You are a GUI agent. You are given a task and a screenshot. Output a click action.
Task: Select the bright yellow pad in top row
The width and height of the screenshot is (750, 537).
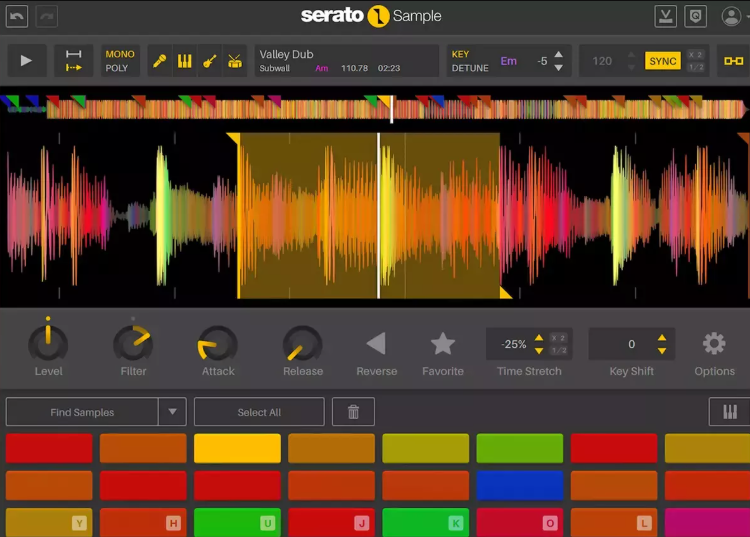(x=237, y=448)
